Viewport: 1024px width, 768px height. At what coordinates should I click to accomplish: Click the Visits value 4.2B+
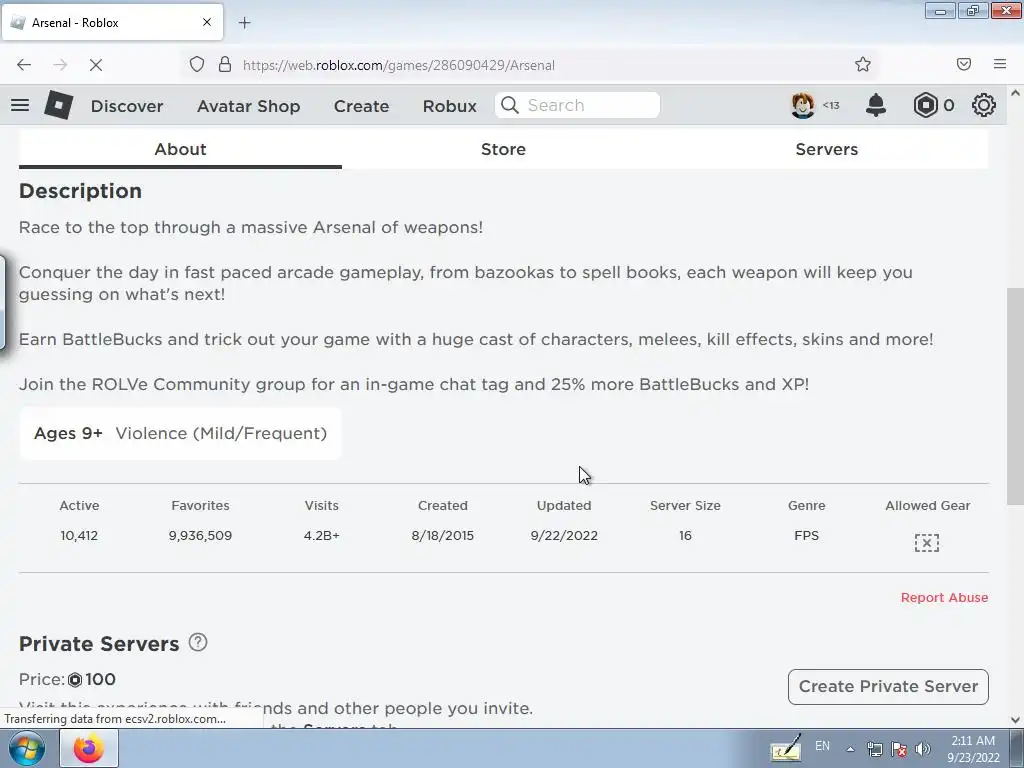(x=321, y=536)
